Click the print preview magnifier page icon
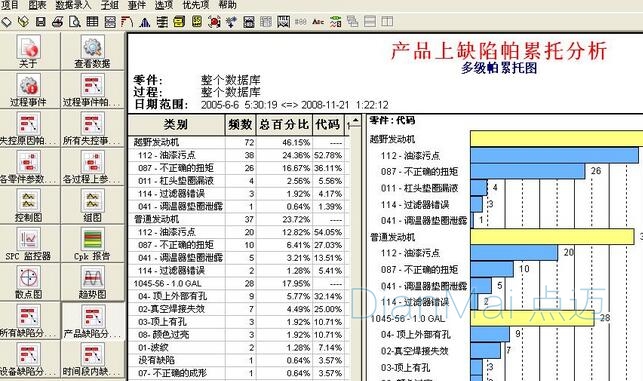643x381 pixels. coord(75,21)
